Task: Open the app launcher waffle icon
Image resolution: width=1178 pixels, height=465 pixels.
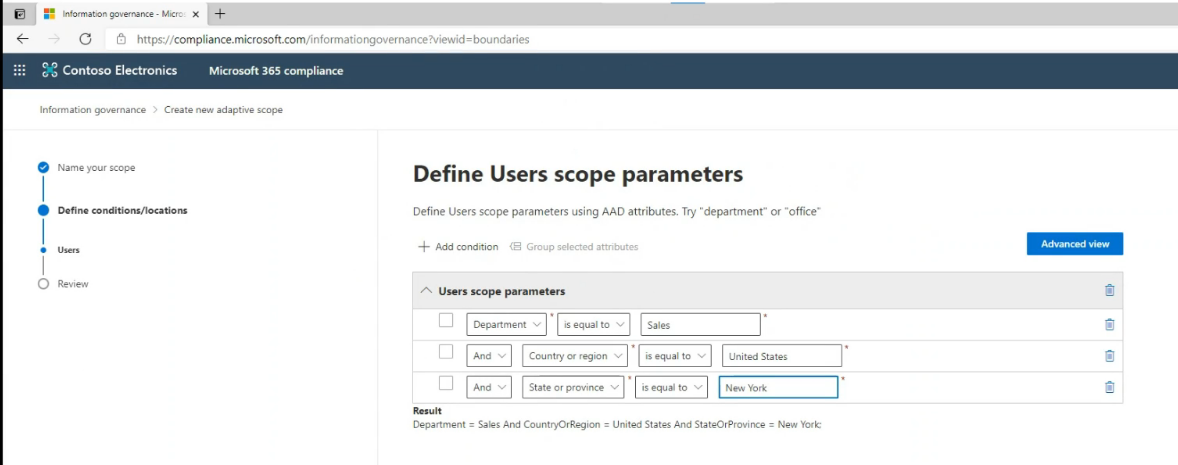Action: pos(19,70)
